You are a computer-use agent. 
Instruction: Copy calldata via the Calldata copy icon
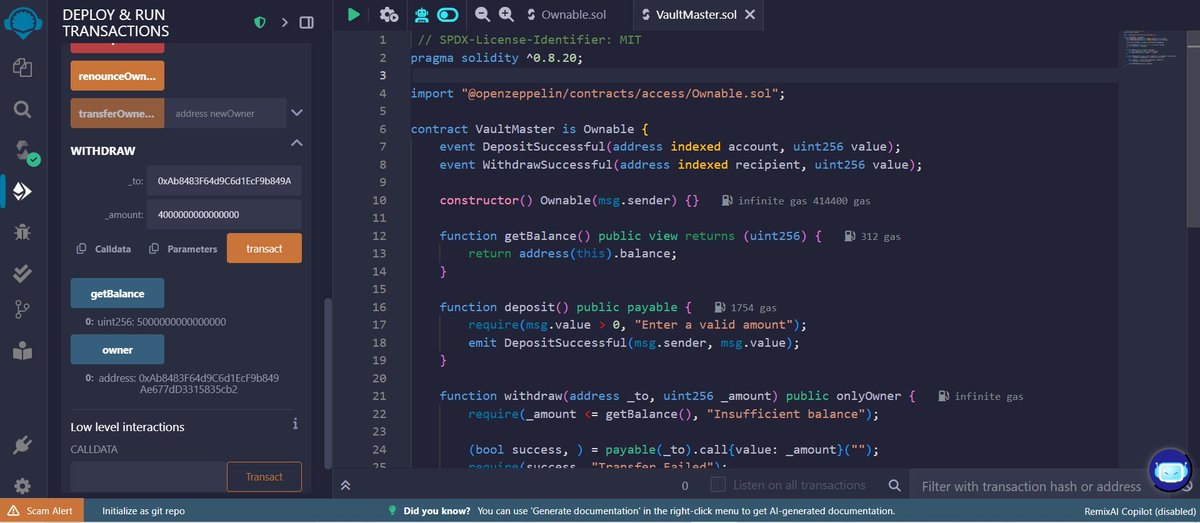click(83, 249)
